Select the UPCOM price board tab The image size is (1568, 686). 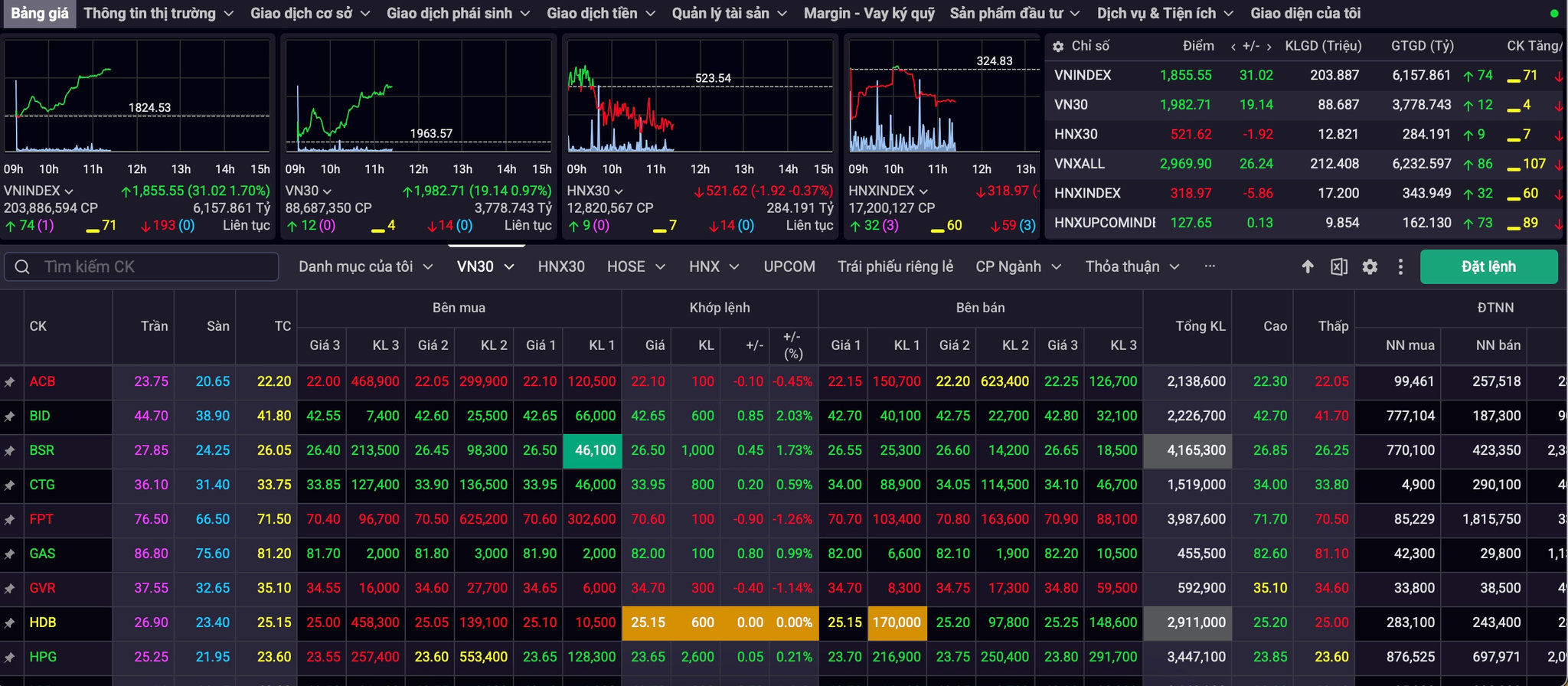tap(789, 266)
